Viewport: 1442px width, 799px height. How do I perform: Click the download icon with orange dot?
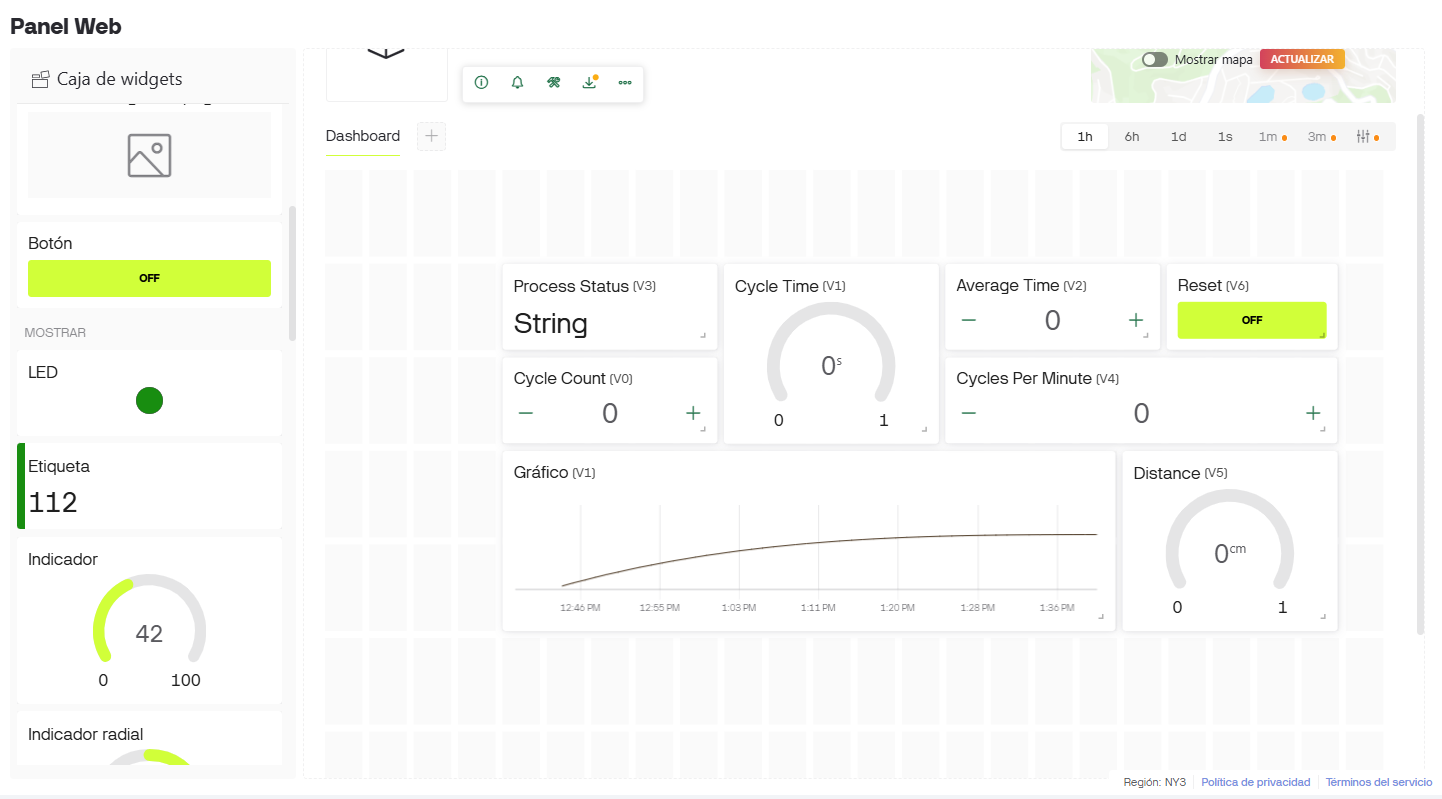[x=589, y=83]
